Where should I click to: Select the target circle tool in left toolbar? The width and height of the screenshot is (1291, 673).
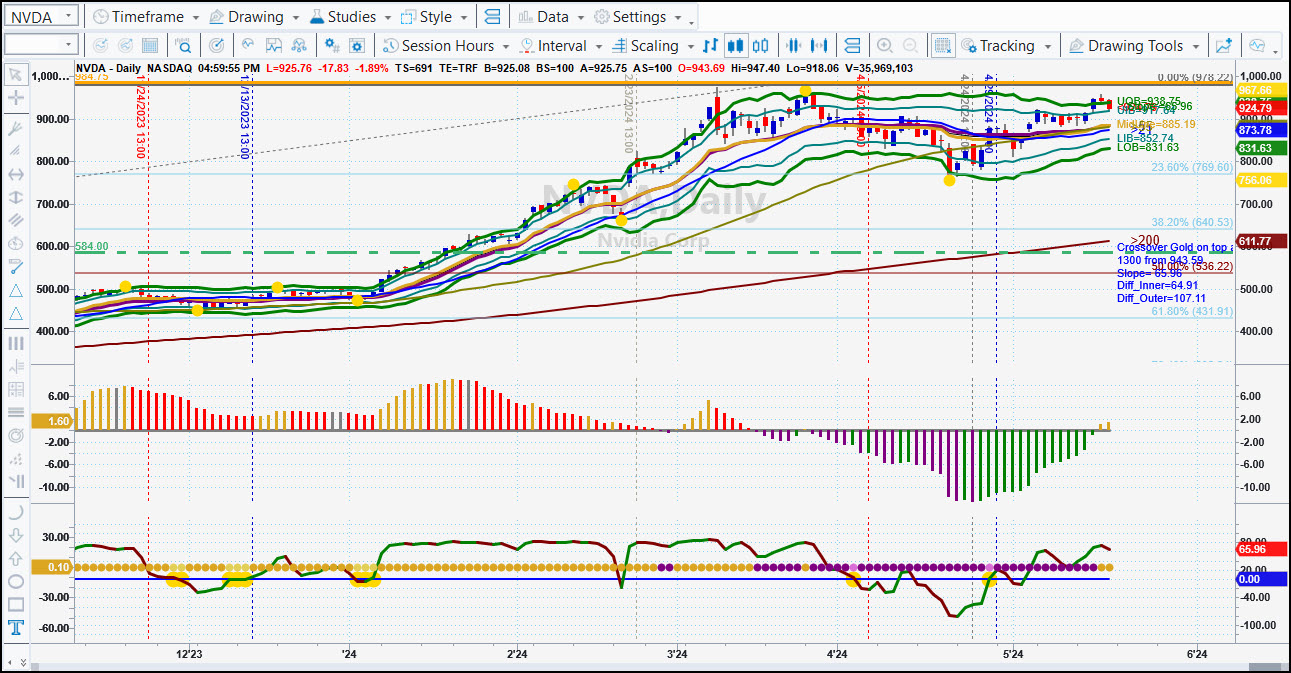(15, 436)
